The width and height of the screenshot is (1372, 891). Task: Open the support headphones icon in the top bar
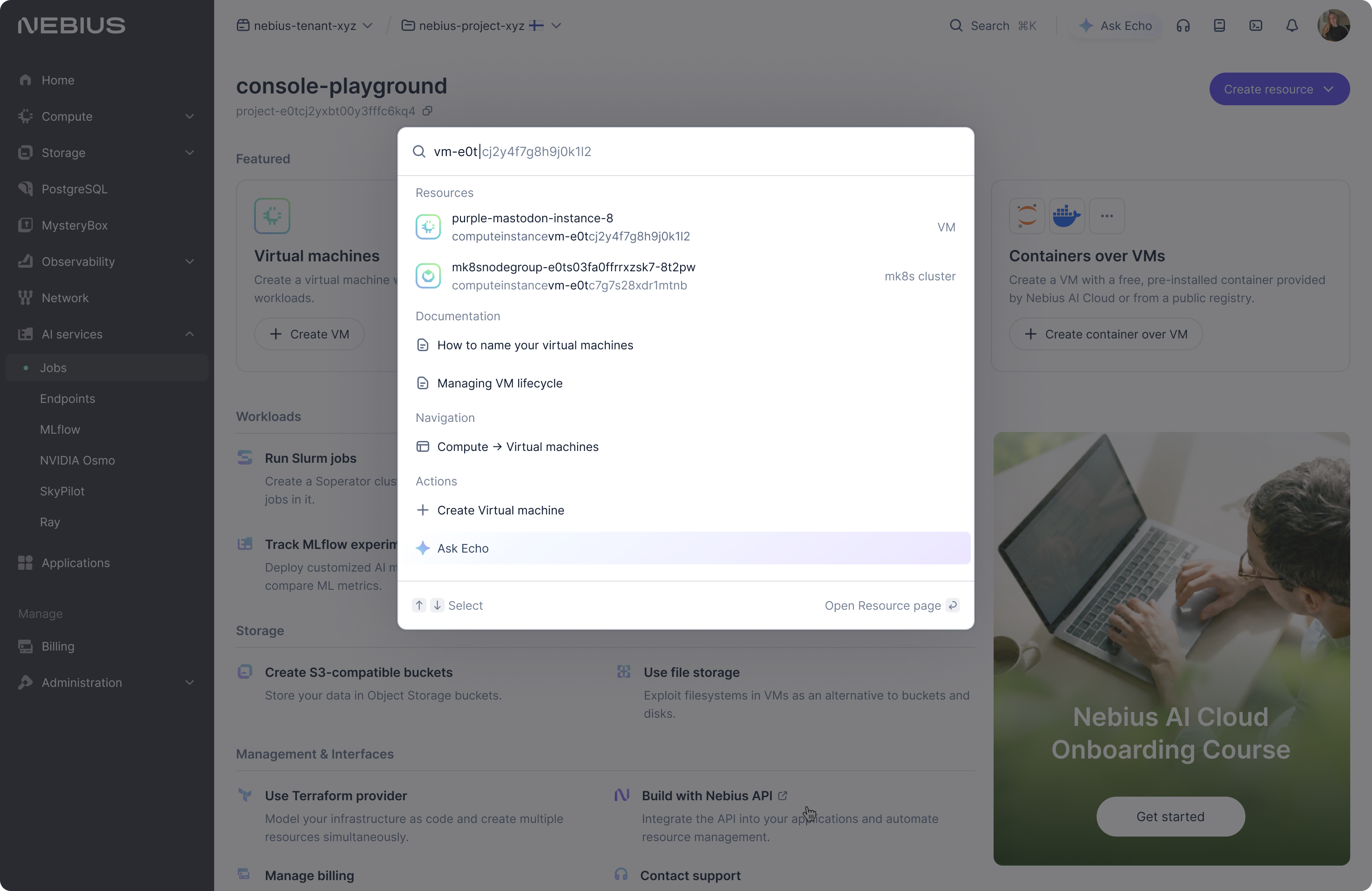(x=1183, y=25)
